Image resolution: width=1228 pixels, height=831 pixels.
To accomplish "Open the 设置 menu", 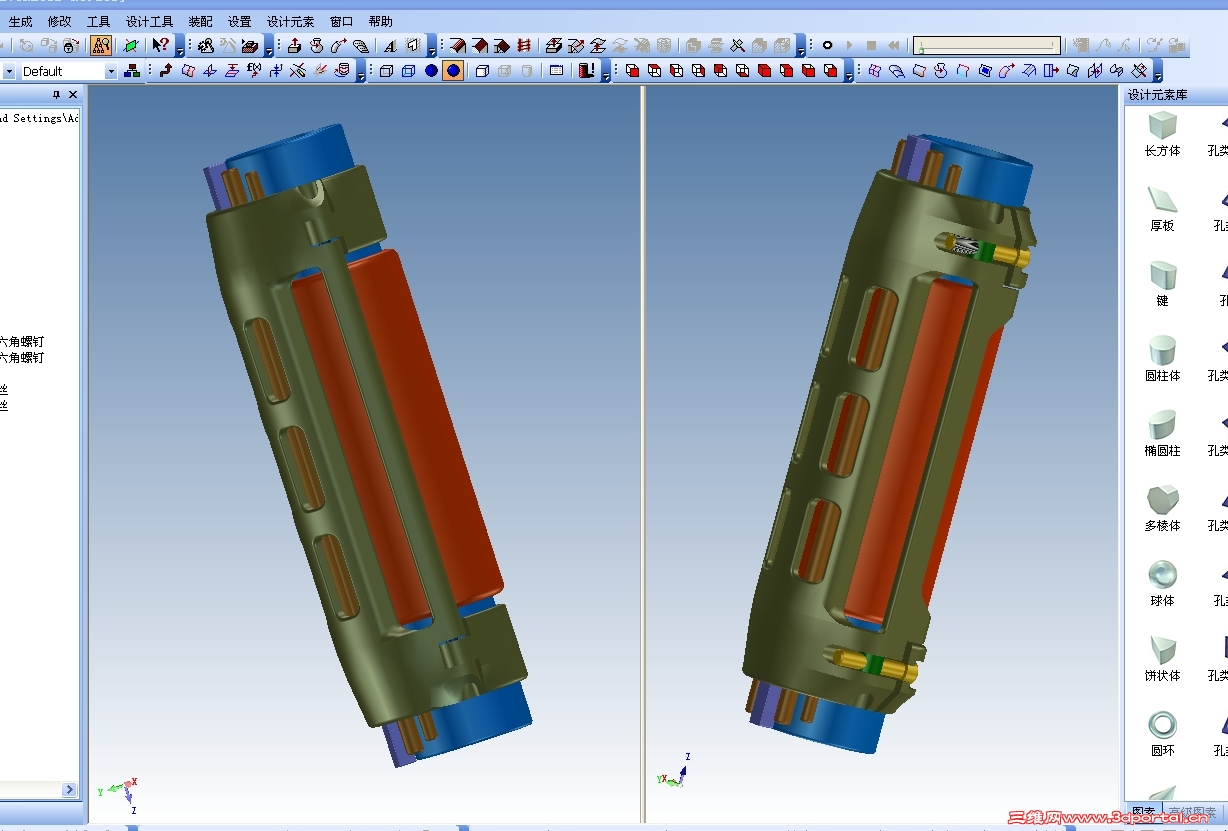I will click(239, 21).
